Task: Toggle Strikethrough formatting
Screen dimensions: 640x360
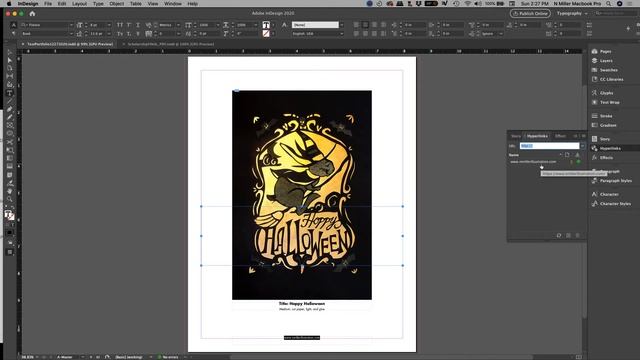Action: 138,34
